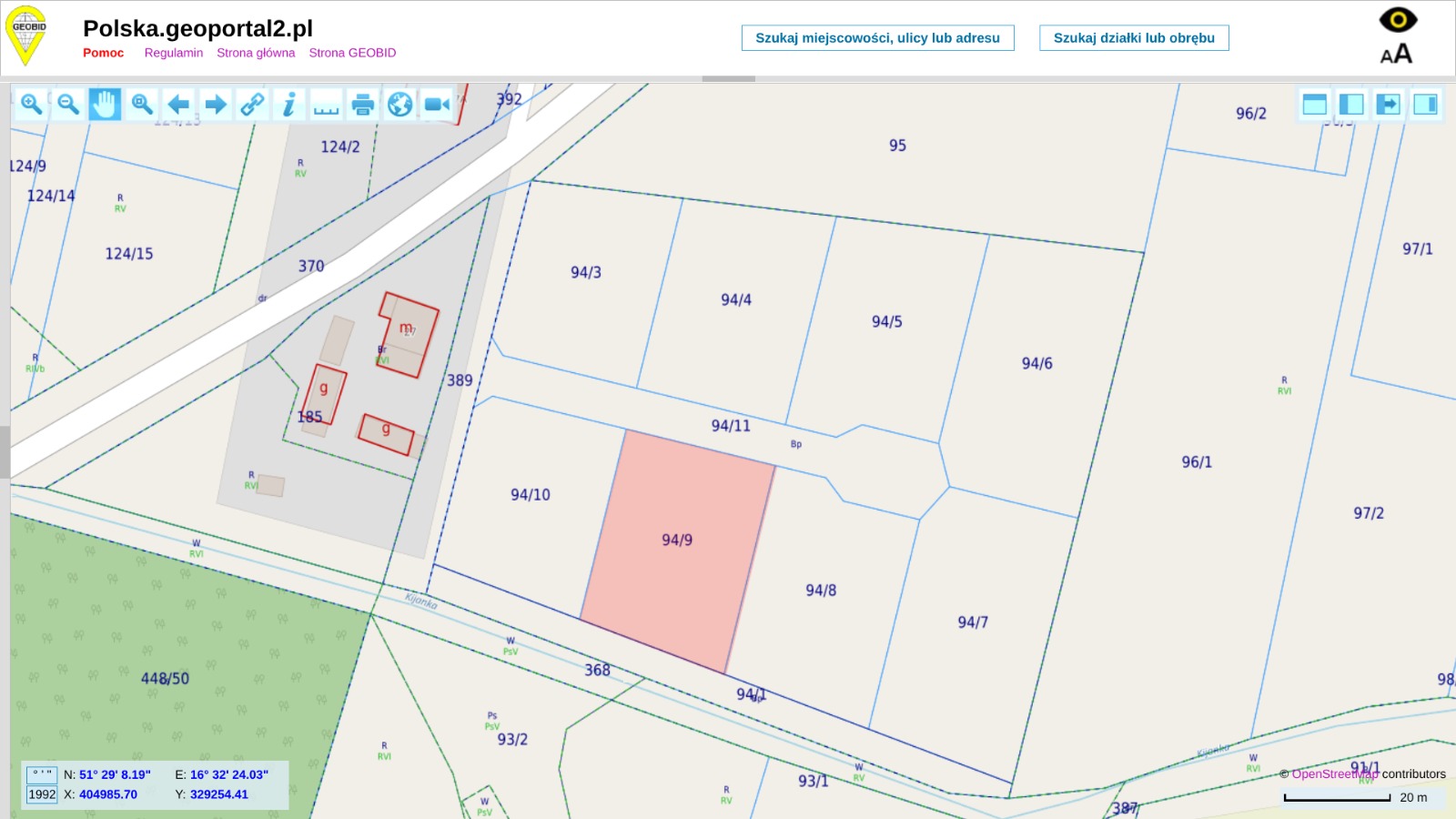Select the pan hand tool
1456x819 pixels.
pyautogui.click(x=105, y=105)
